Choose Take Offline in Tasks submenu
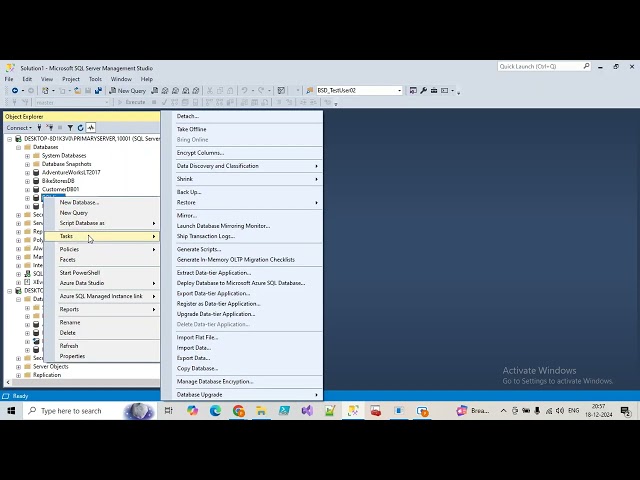The image size is (640, 480). tap(242, 129)
